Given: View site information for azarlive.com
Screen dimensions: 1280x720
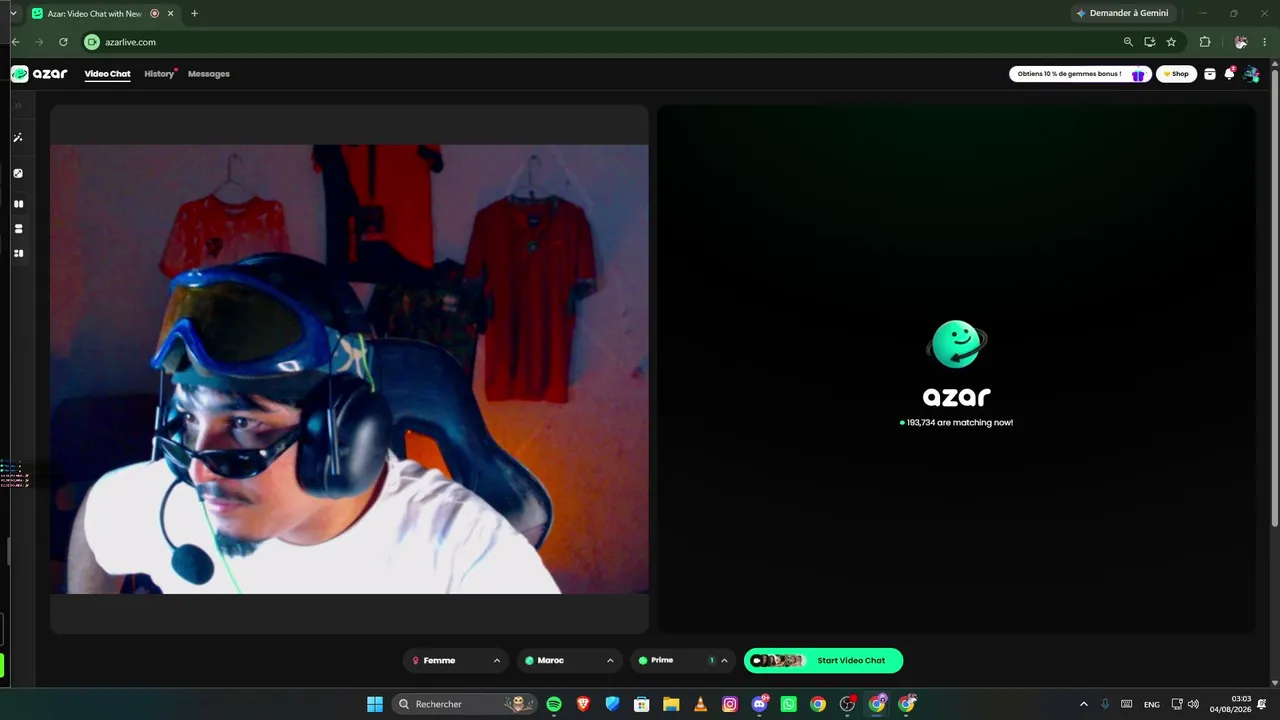Looking at the screenshot, I should 92,42.
